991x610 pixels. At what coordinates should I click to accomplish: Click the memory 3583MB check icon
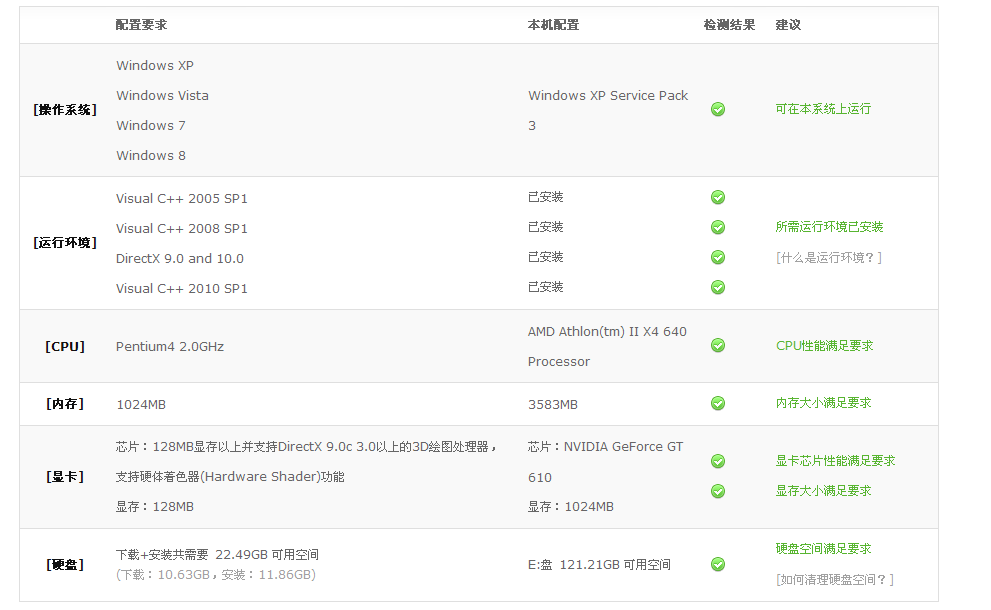pos(718,403)
